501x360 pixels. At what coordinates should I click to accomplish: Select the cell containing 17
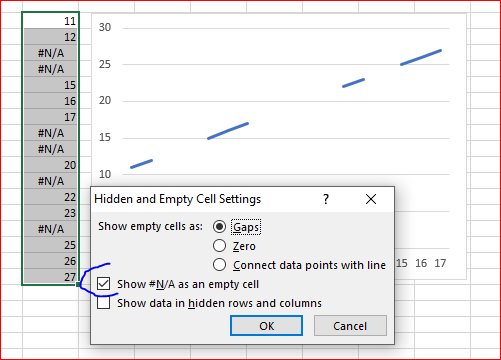pyautogui.click(x=51, y=117)
